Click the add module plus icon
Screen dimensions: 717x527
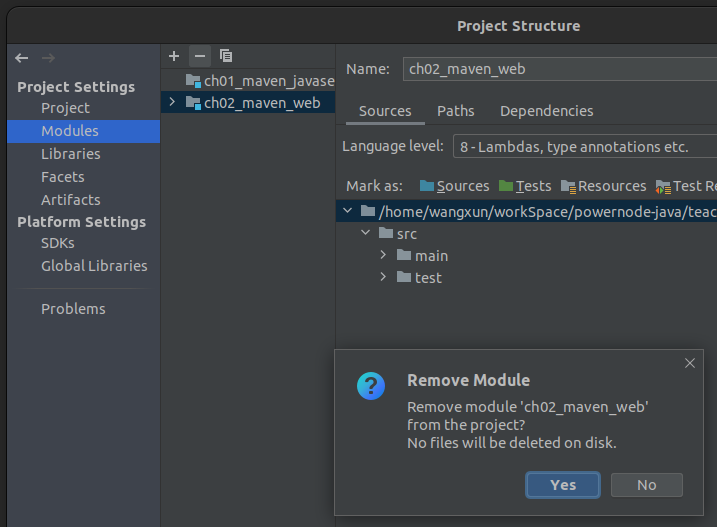(x=174, y=56)
